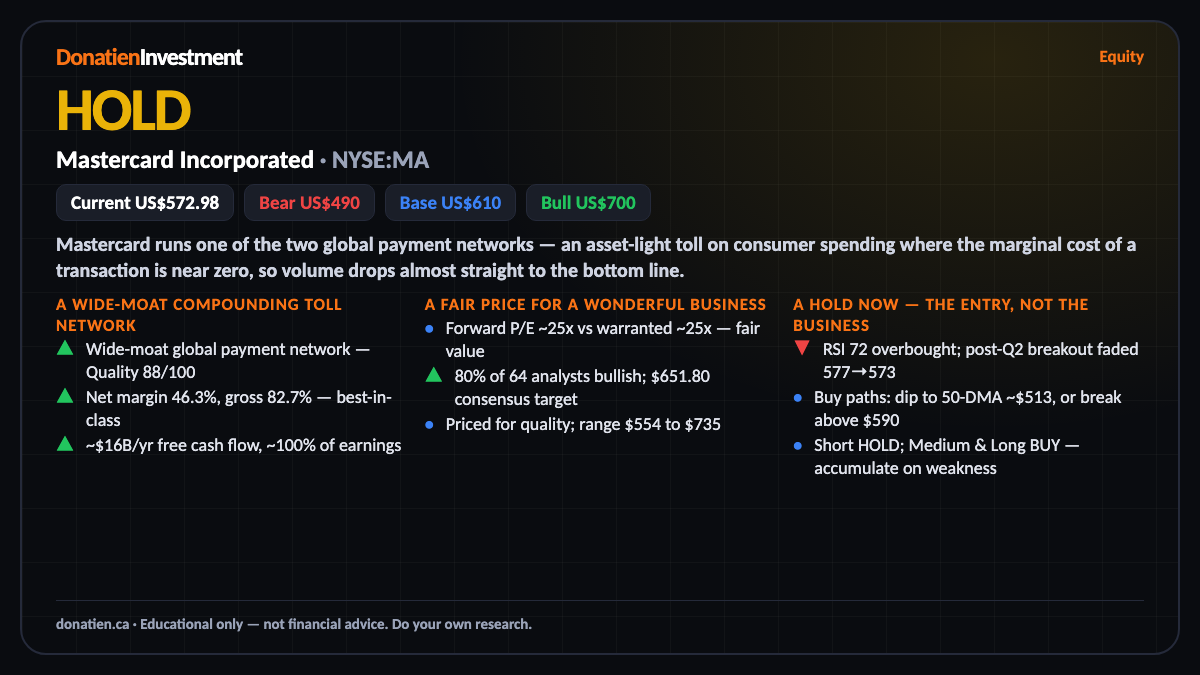Click the DonatienInvestment logo
The width and height of the screenshot is (1200, 675).
149,57
